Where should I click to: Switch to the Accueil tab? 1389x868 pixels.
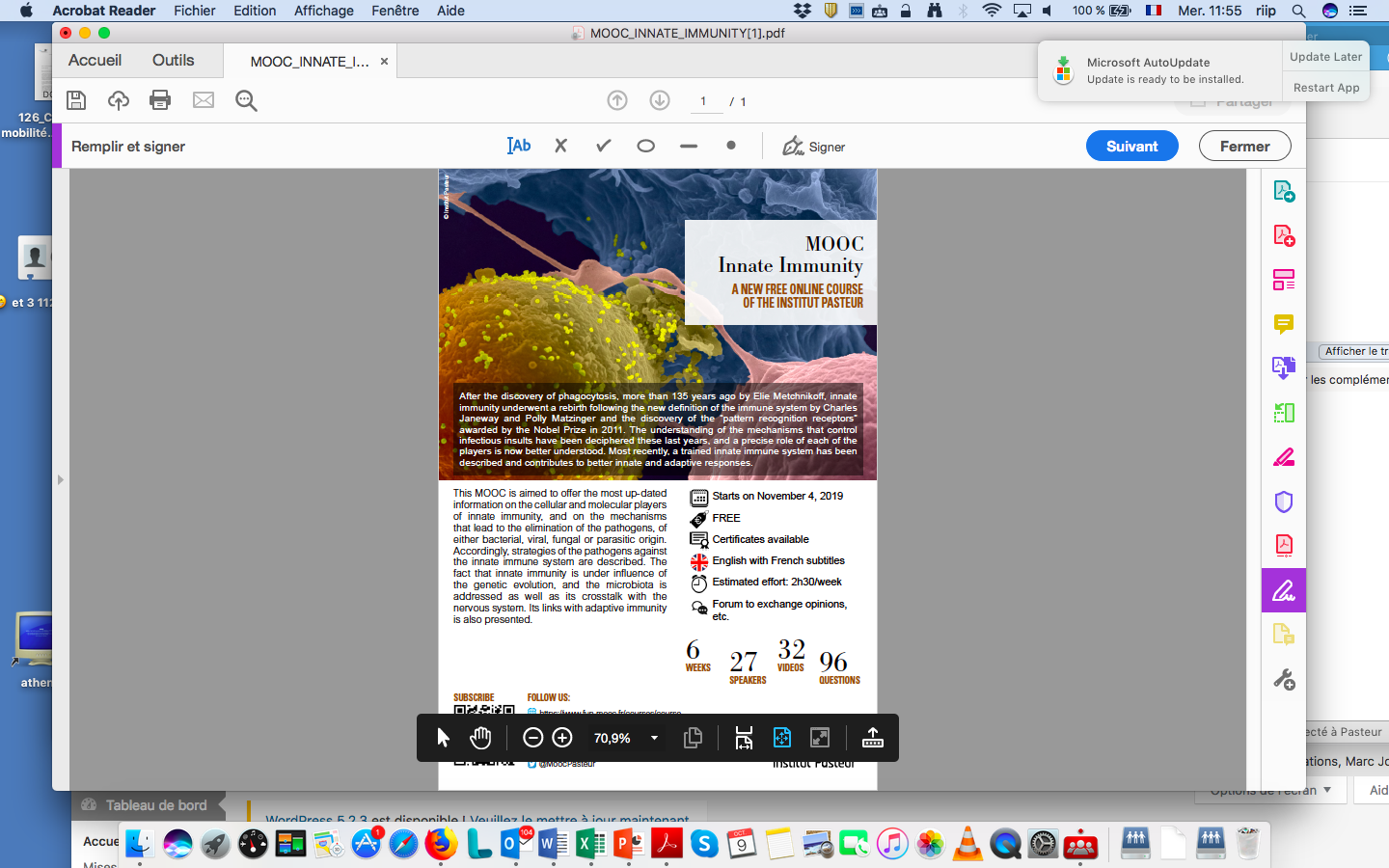click(x=95, y=60)
